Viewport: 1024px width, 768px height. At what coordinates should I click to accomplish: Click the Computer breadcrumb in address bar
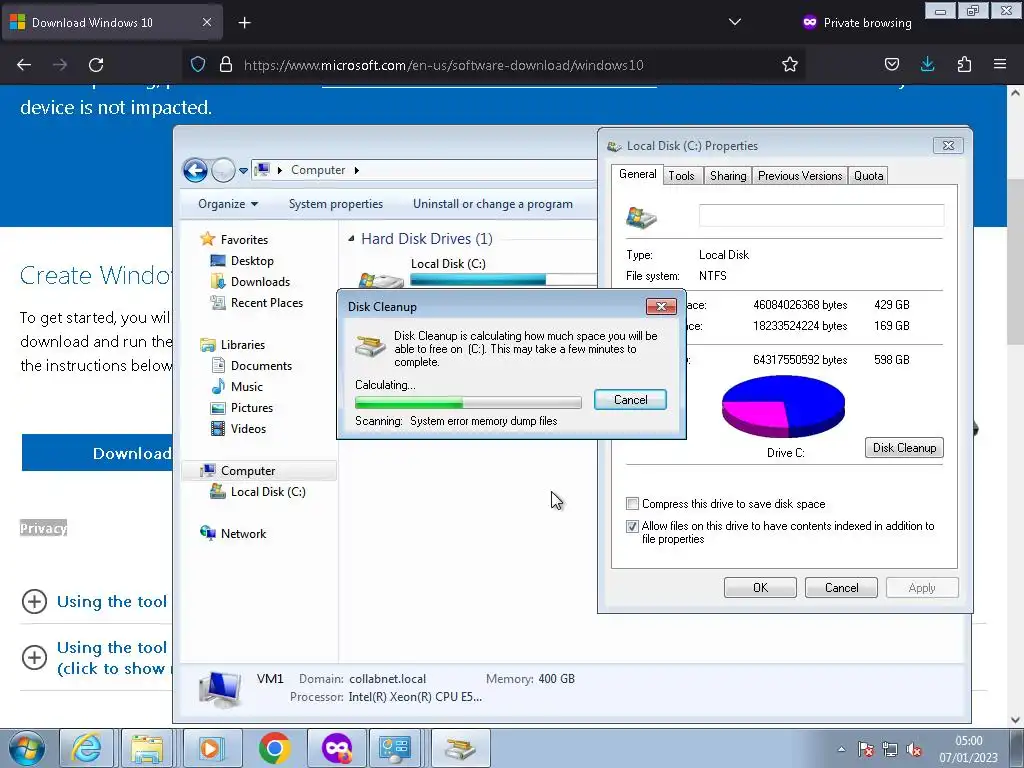coord(318,170)
